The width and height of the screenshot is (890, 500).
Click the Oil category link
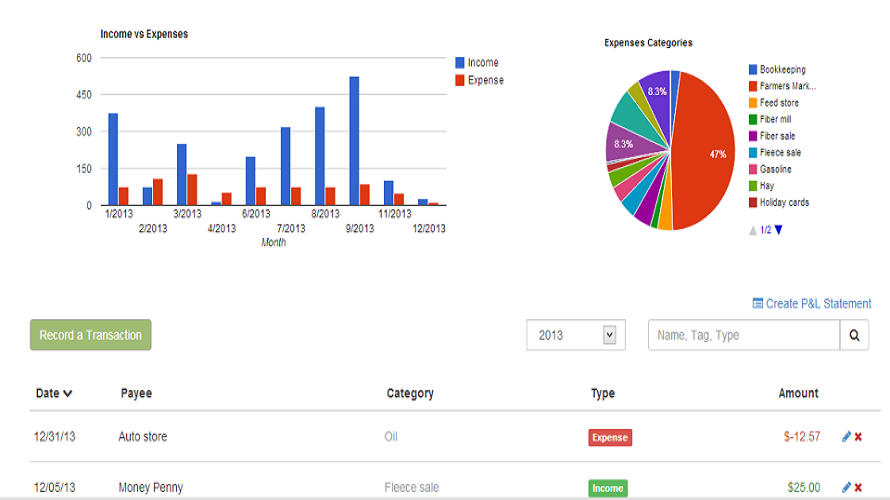point(392,437)
